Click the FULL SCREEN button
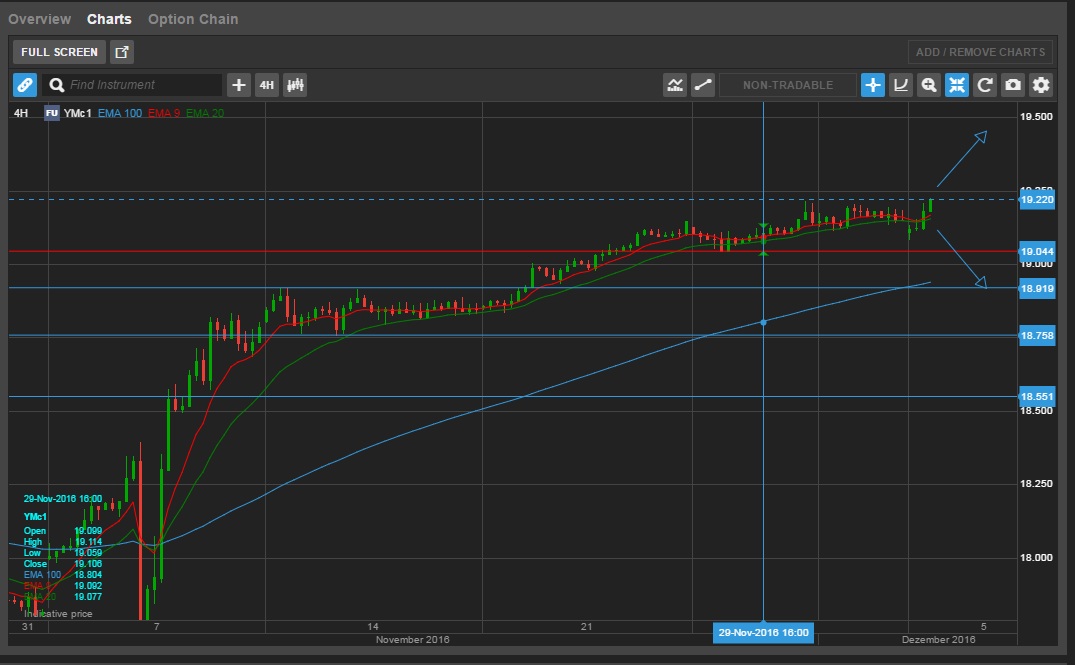Image resolution: width=1077 pixels, height=665 pixels. (58, 52)
